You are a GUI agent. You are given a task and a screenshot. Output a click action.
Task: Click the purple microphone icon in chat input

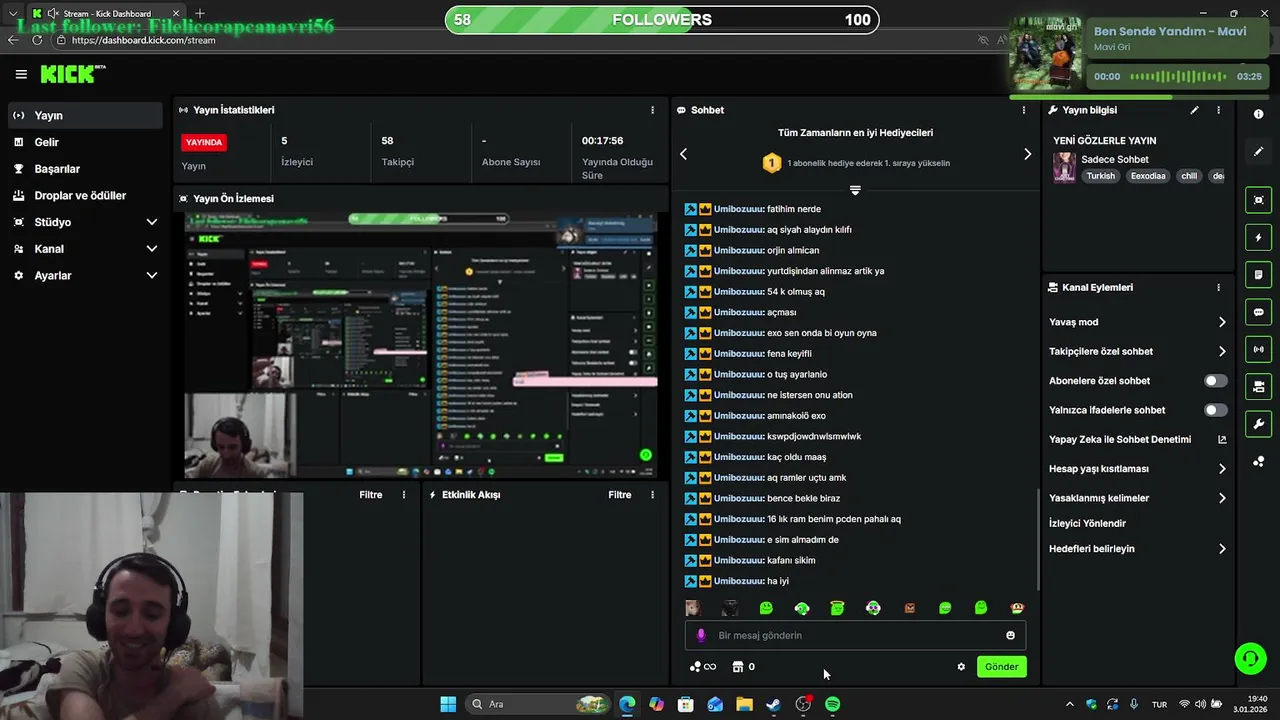tap(701, 635)
